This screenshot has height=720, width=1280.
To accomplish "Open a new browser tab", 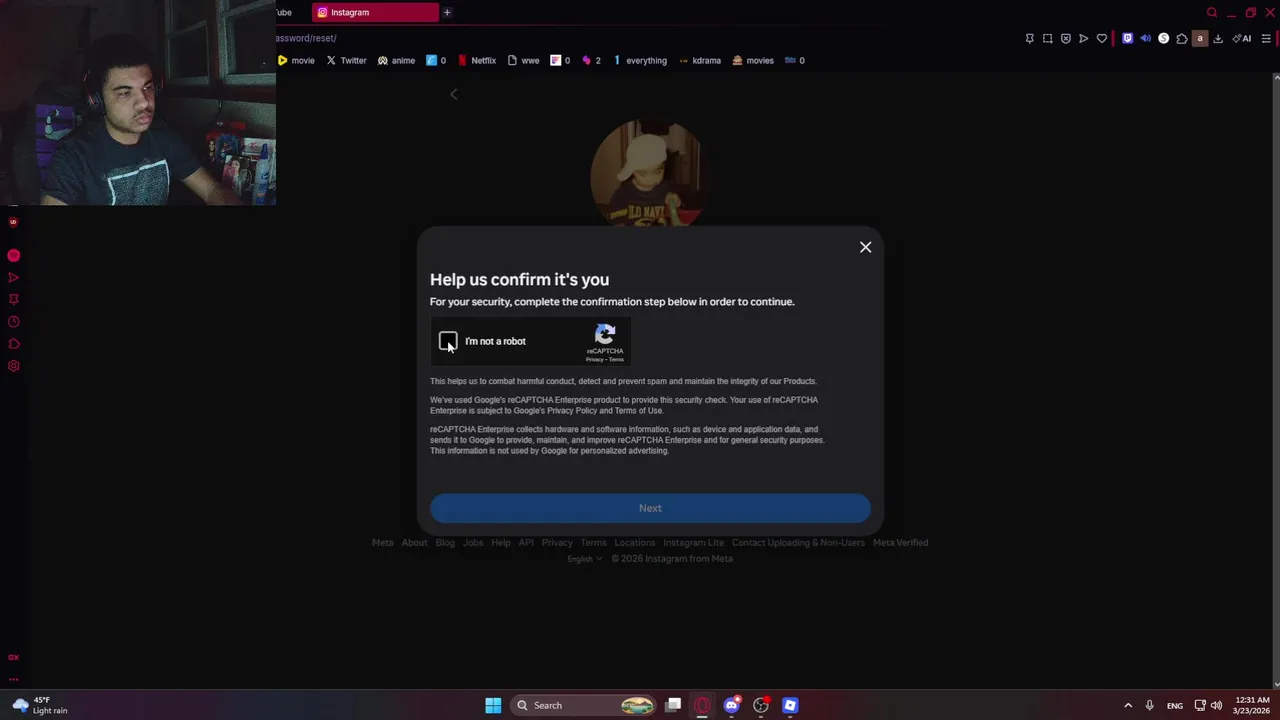I will coord(447,12).
